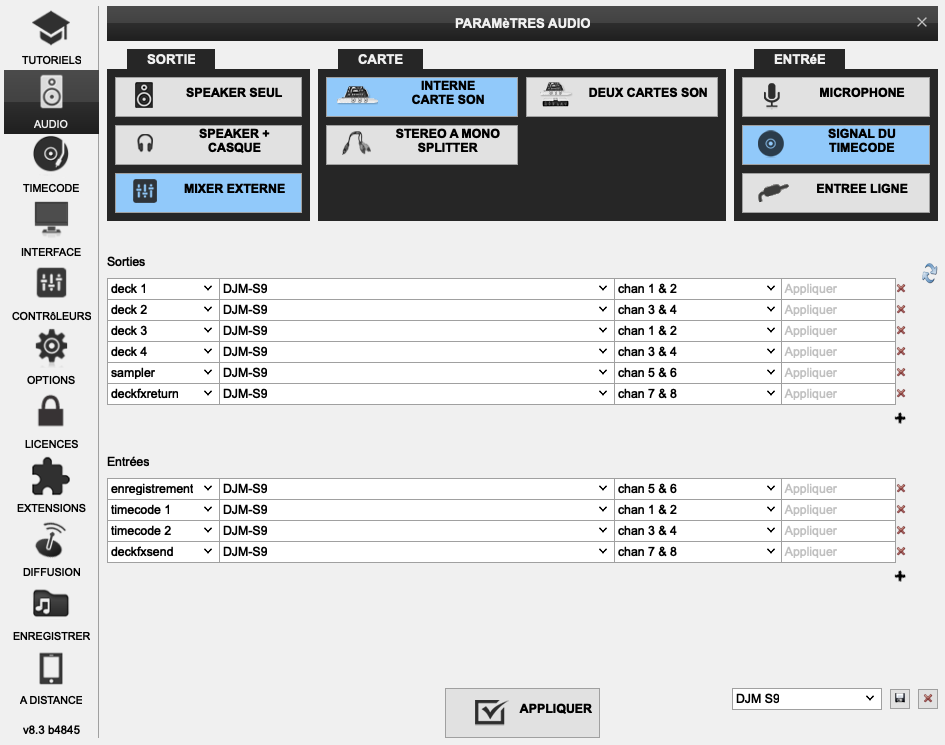Toggle Signal du Timecode input
Viewport: 945px width, 745px height.
(836, 145)
